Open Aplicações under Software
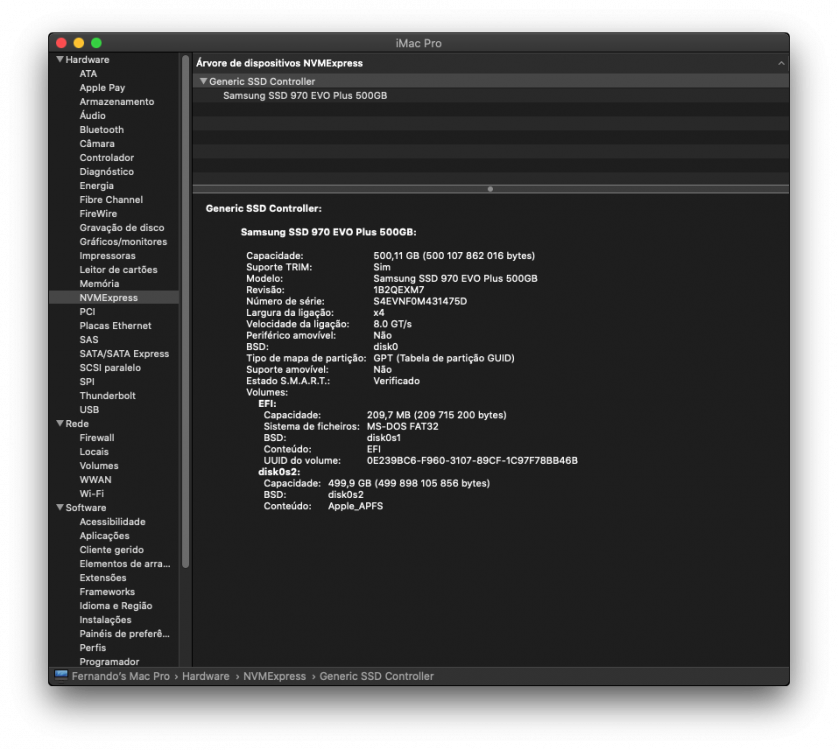The height and width of the screenshot is (750, 838). 104,536
